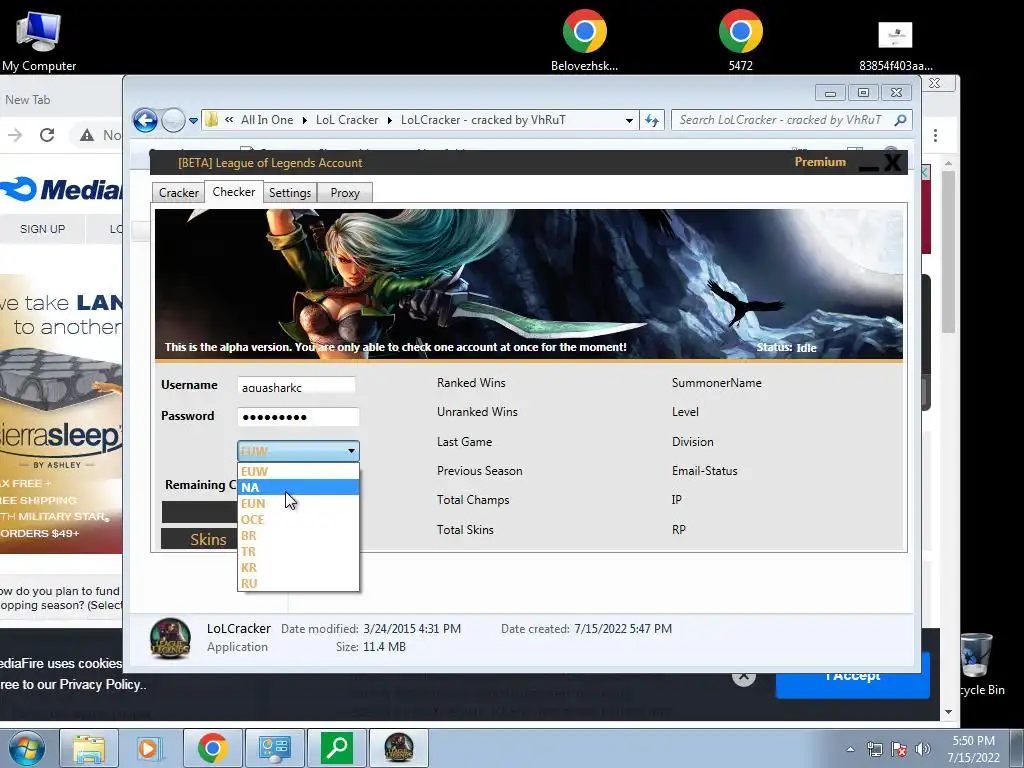This screenshot has width=1024, height=768.
Task: Switch to the Cracker tab
Action: (x=178, y=193)
